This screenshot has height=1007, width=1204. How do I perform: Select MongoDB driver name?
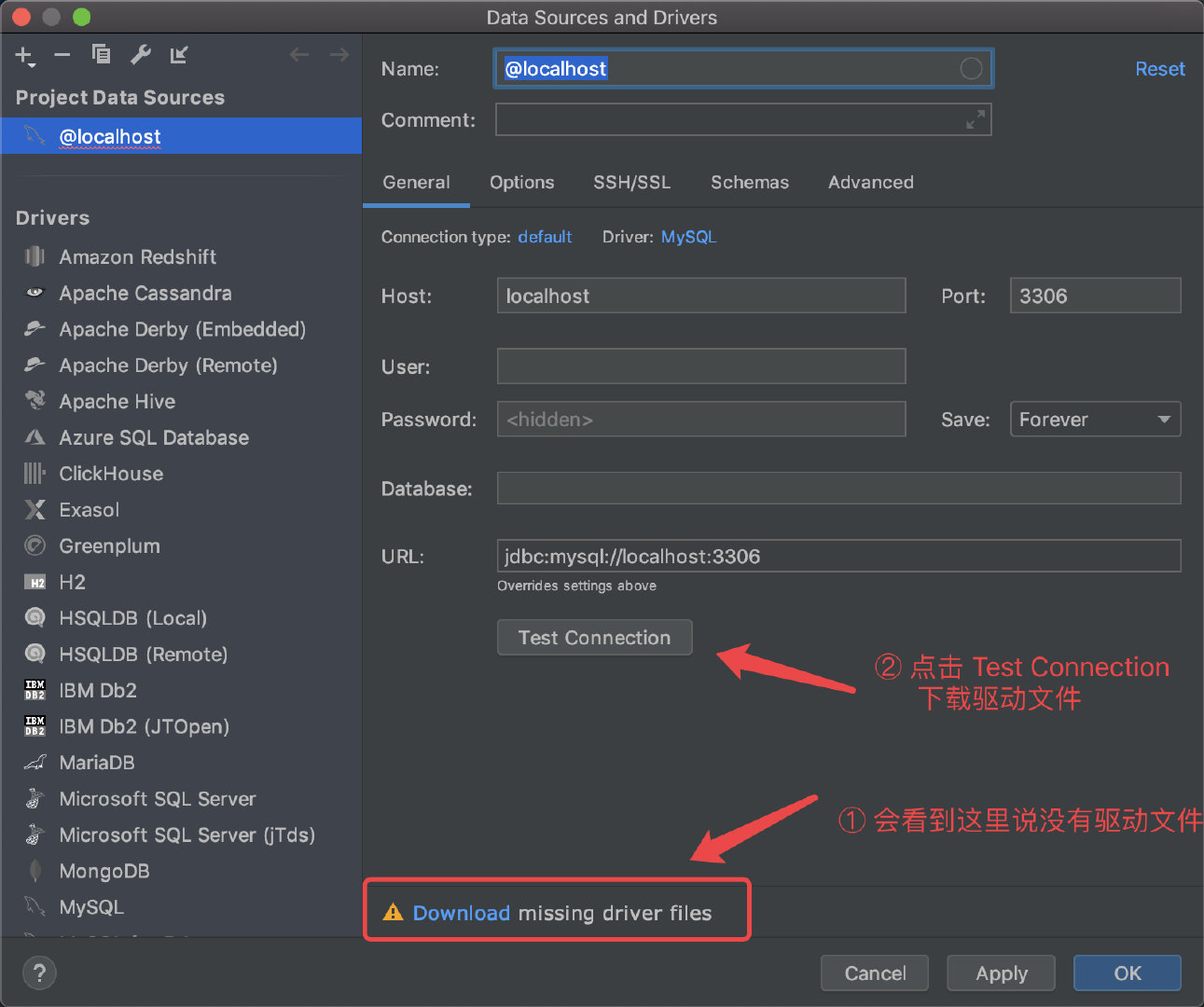point(104,871)
